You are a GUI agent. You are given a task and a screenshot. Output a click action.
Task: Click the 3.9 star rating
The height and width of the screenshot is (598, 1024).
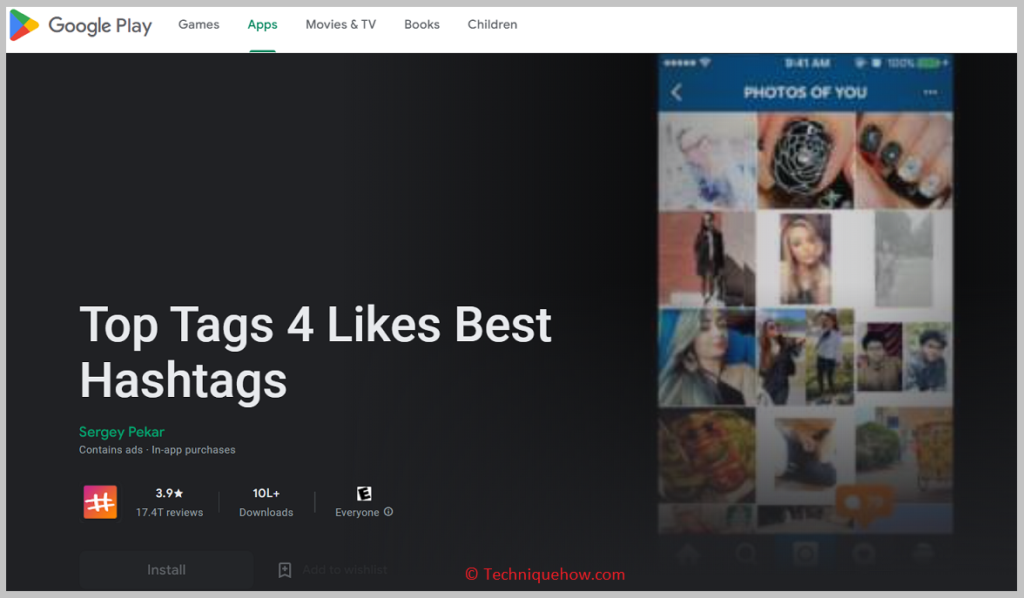click(169, 493)
